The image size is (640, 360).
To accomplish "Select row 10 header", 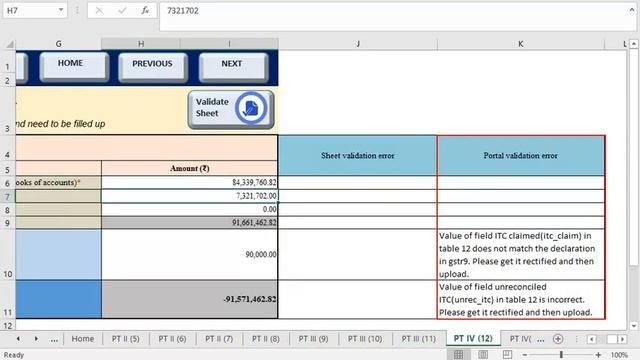I will pos(8,255).
